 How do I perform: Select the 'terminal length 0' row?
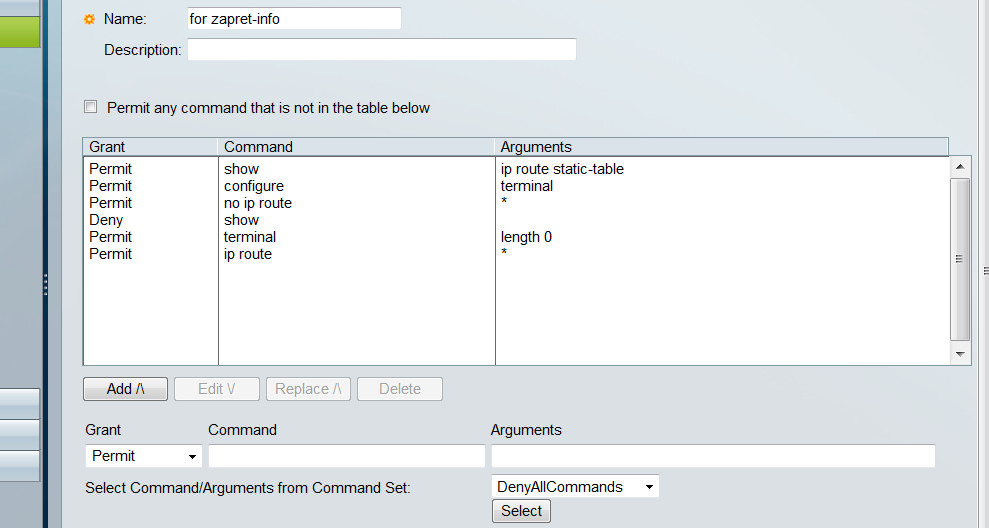click(x=516, y=237)
